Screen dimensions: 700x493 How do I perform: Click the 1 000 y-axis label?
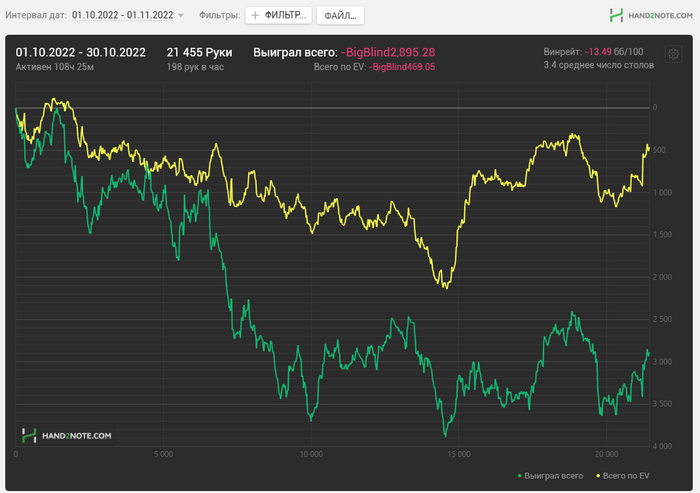[x=662, y=192]
